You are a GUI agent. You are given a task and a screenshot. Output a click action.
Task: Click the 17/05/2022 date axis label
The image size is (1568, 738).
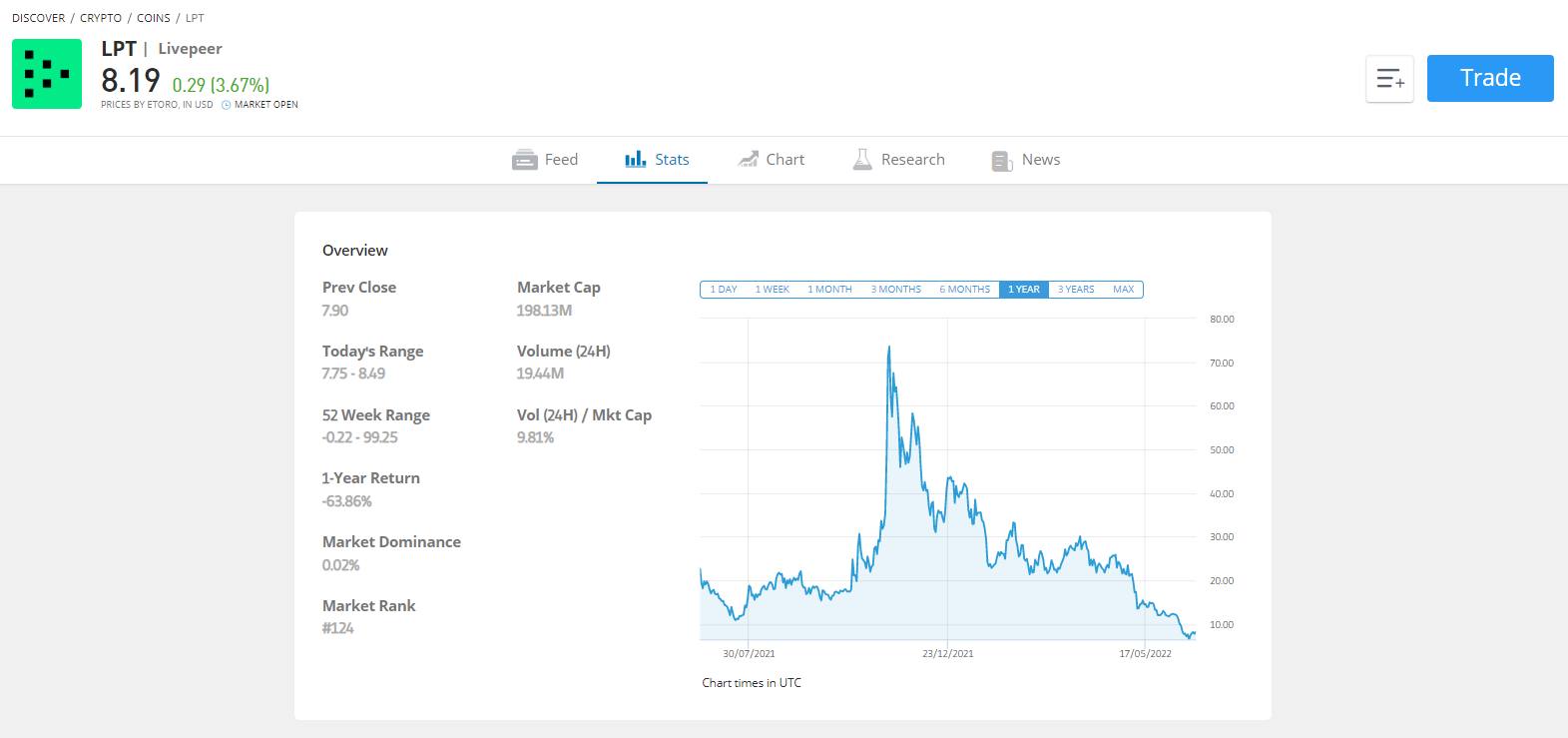pyautogui.click(x=1145, y=654)
